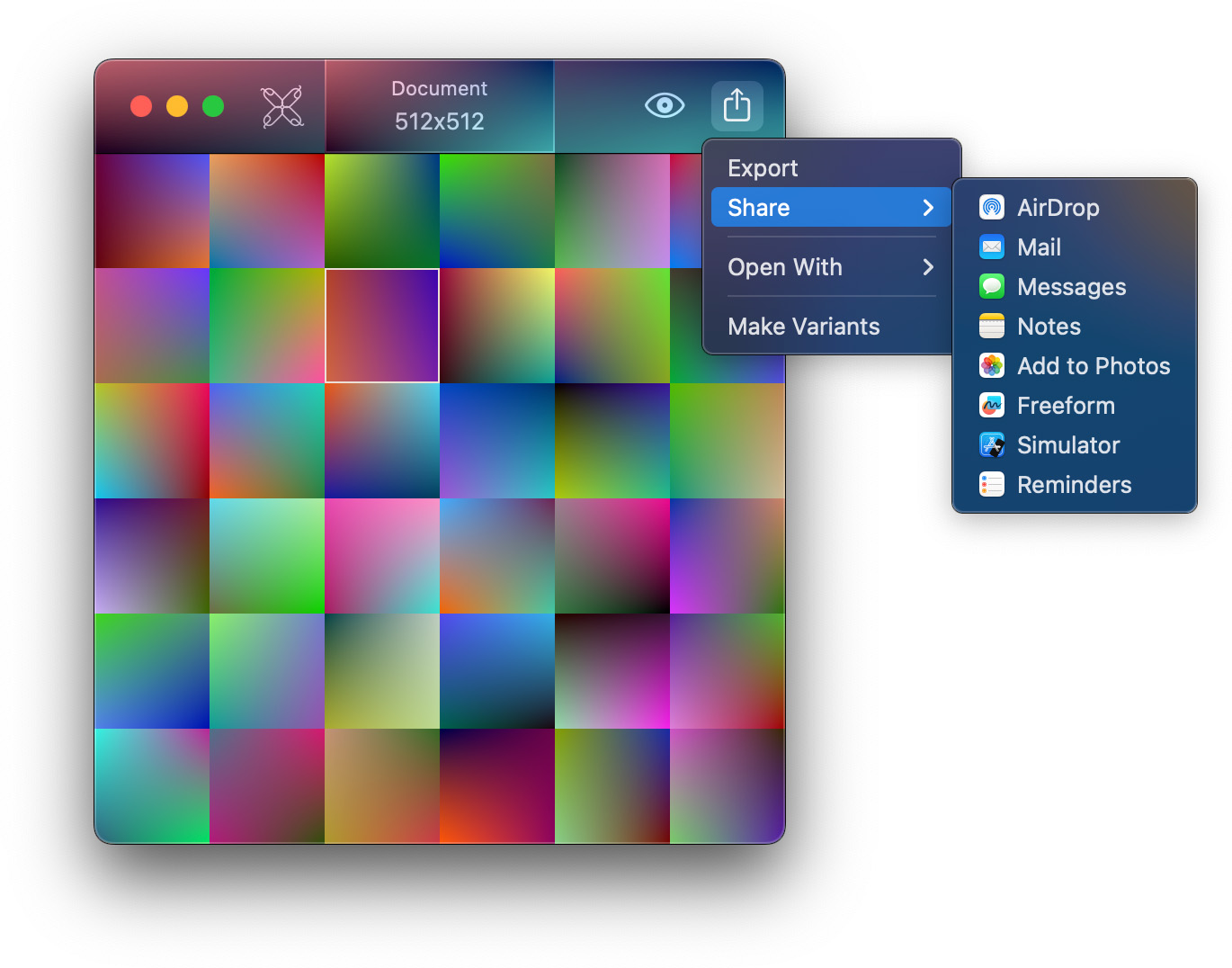Open the Open With menu item
Viewport: 1232px width, 968px height.
(785, 267)
